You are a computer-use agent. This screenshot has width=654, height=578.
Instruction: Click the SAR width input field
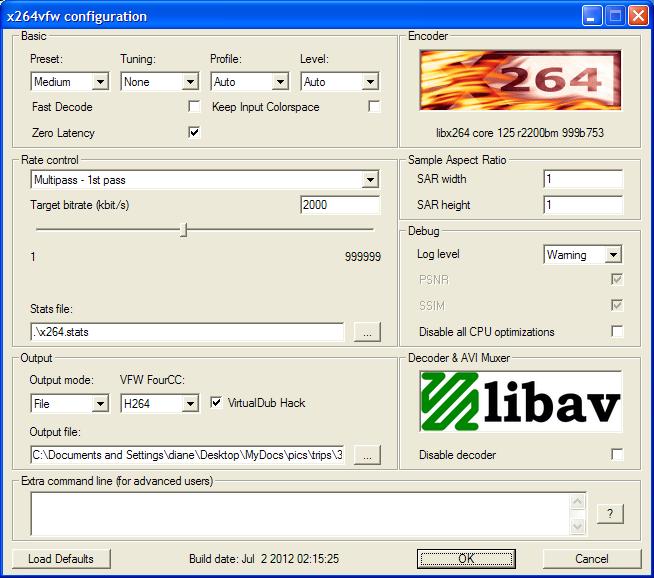(x=583, y=179)
